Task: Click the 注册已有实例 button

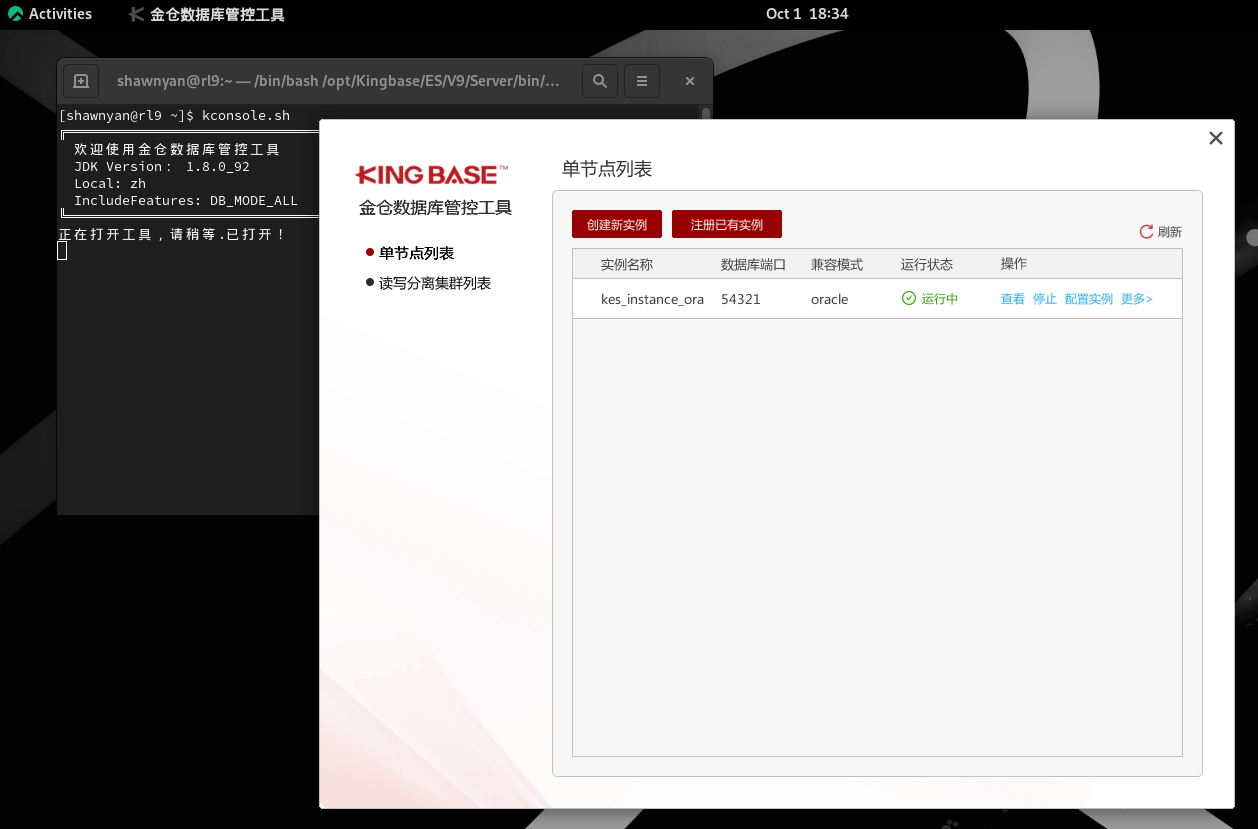Action: click(726, 224)
